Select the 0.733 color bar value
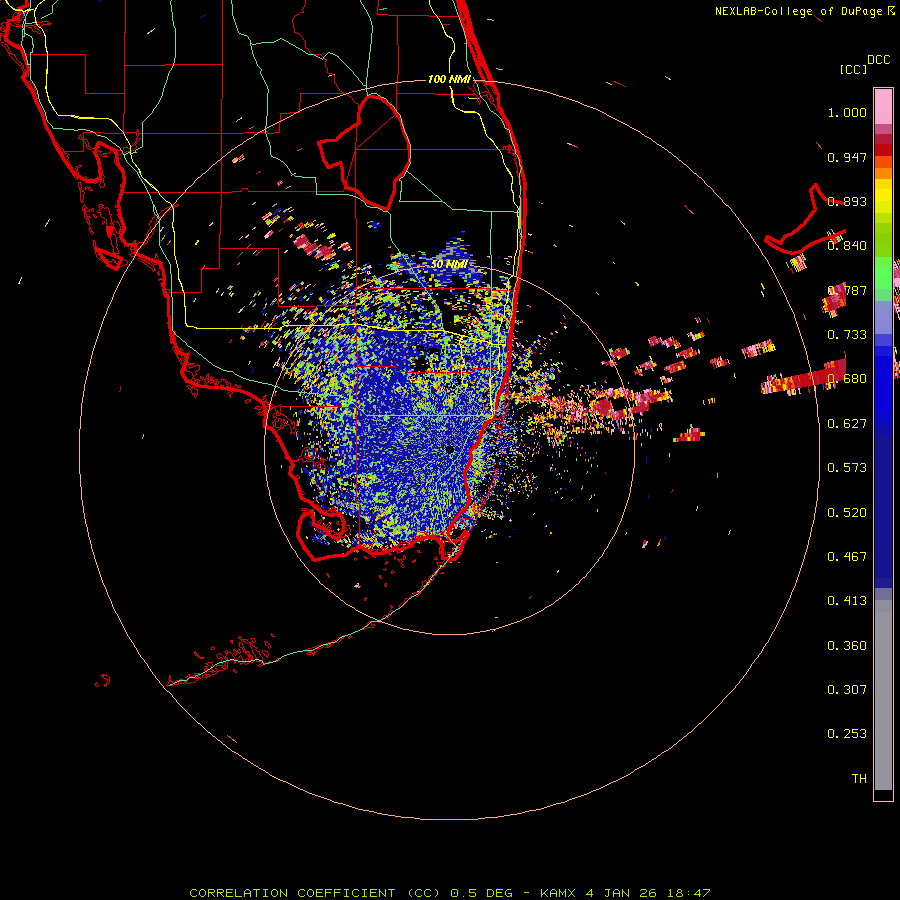 [x=847, y=335]
